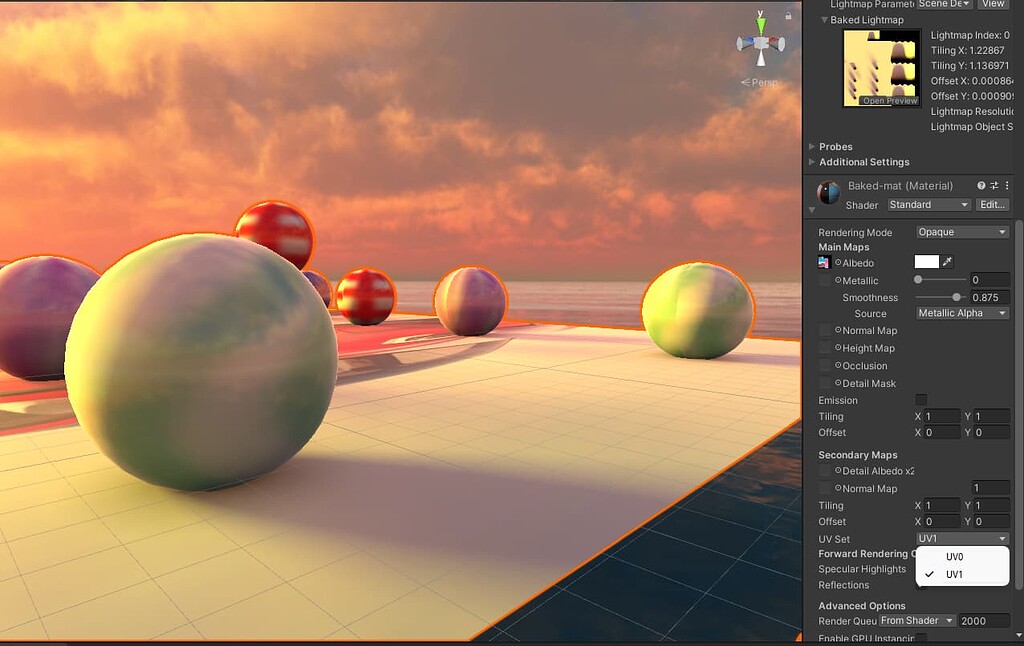1024x646 pixels.
Task: Click the presets icon next to the material help icon
Action: click(994, 186)
